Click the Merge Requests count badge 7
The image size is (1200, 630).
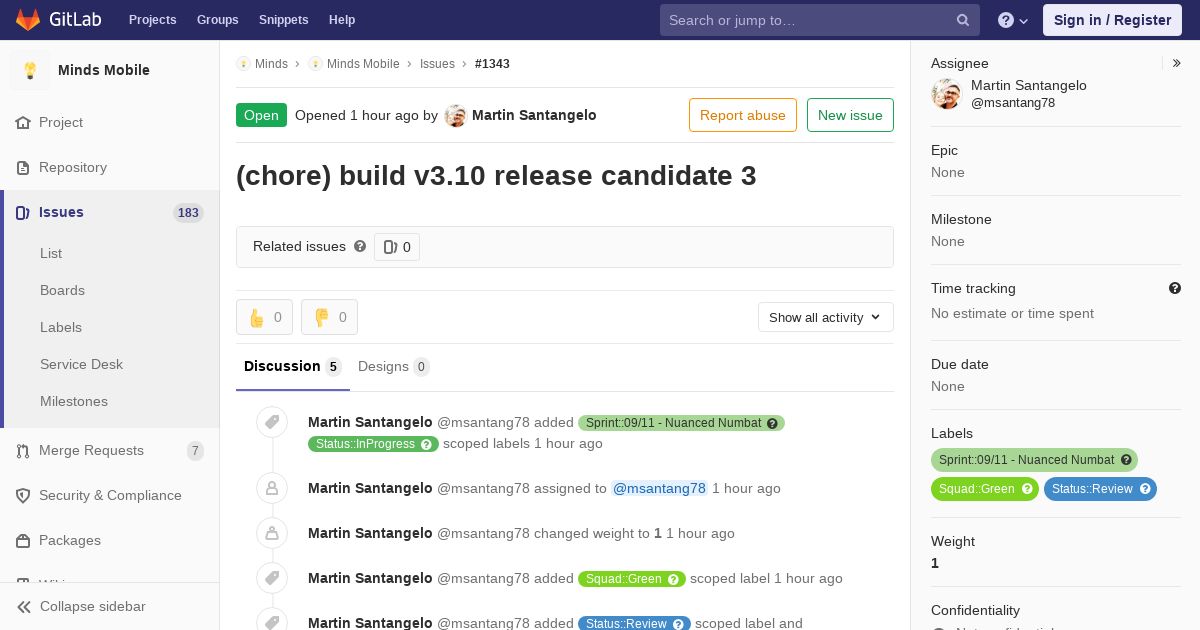(195, 451)
